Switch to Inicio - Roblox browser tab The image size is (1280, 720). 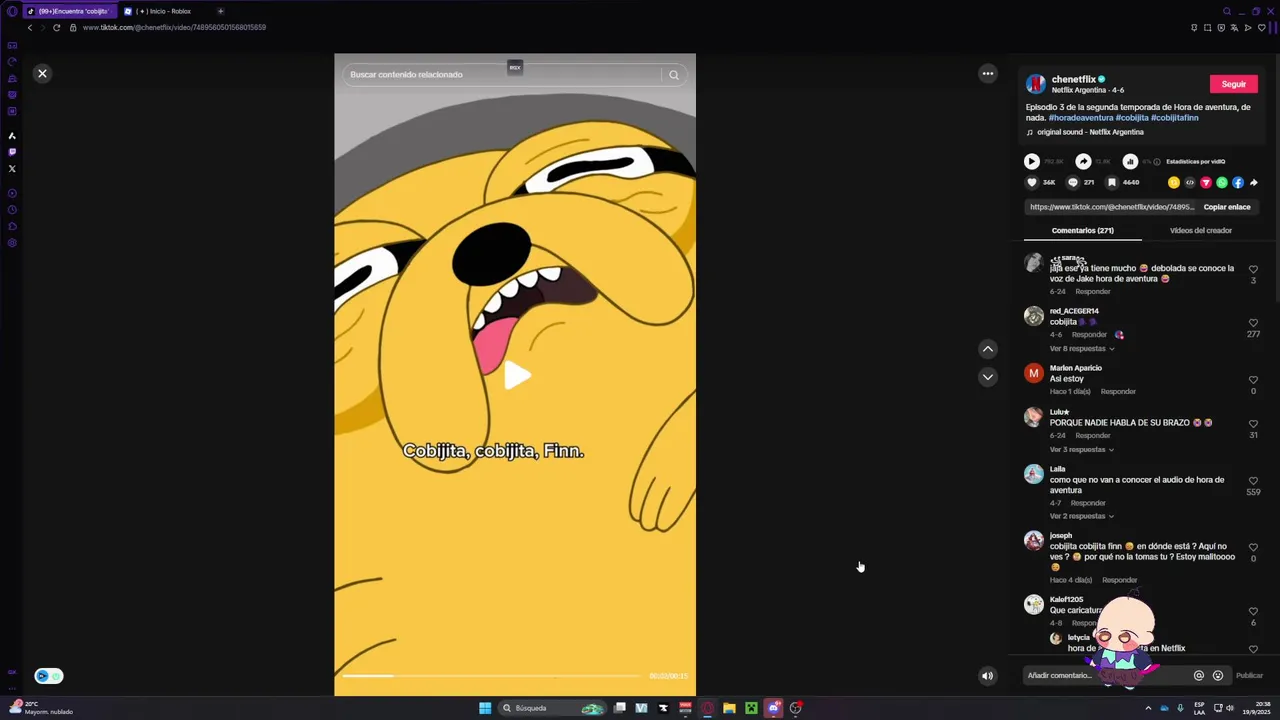(x=165, y=11)
